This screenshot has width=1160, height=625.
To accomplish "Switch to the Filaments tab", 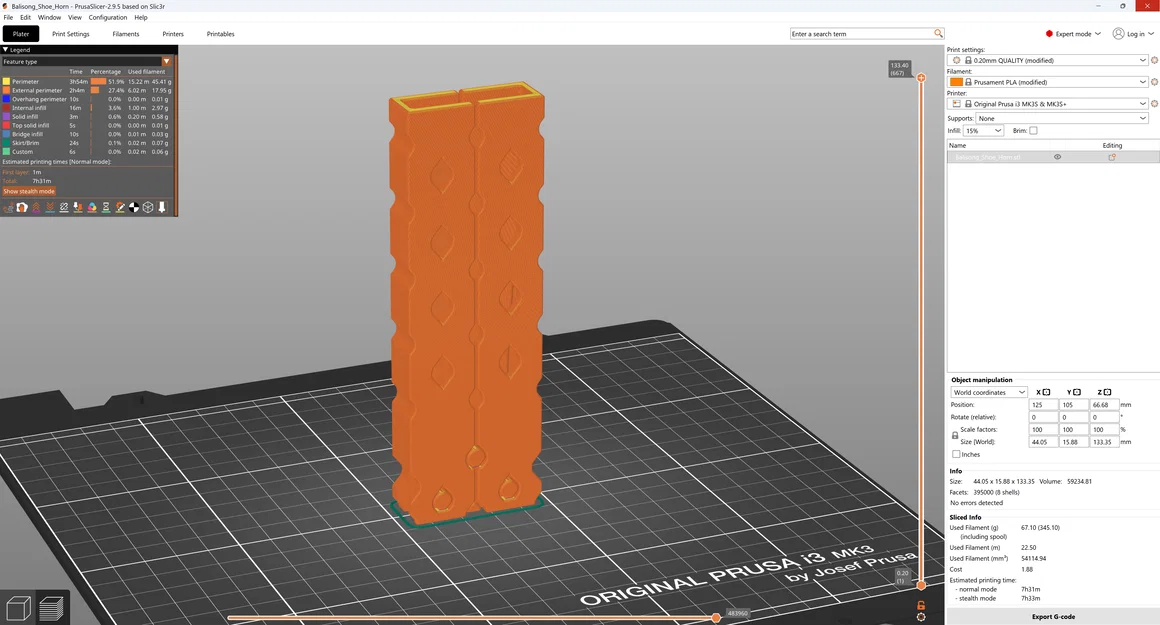I will click(x=126, y=34).
